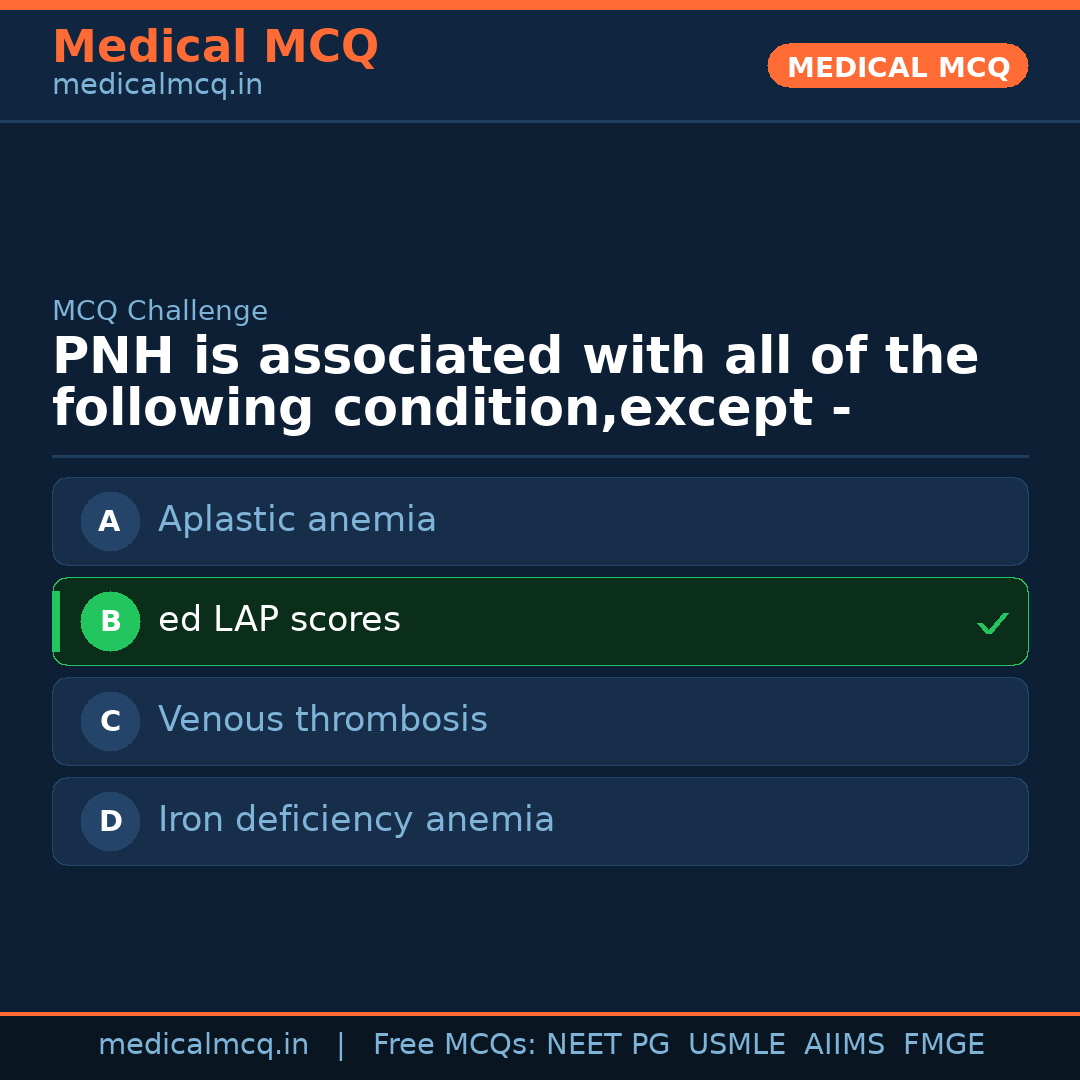Image resolution: width=1080 pixels, height=1080 pixels.
Task: Click the green checkmark icon
Action: [x=992, y=624]
